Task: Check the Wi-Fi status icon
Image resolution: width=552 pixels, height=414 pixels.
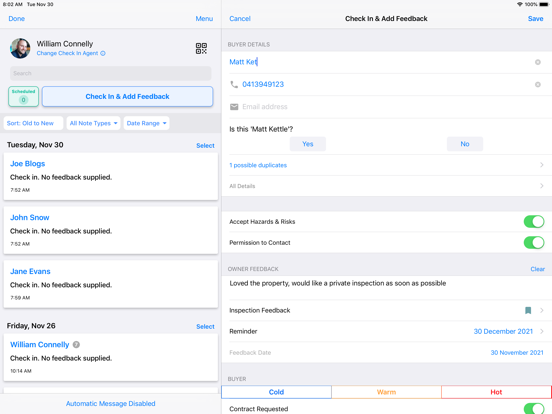Action: [520, 4]
